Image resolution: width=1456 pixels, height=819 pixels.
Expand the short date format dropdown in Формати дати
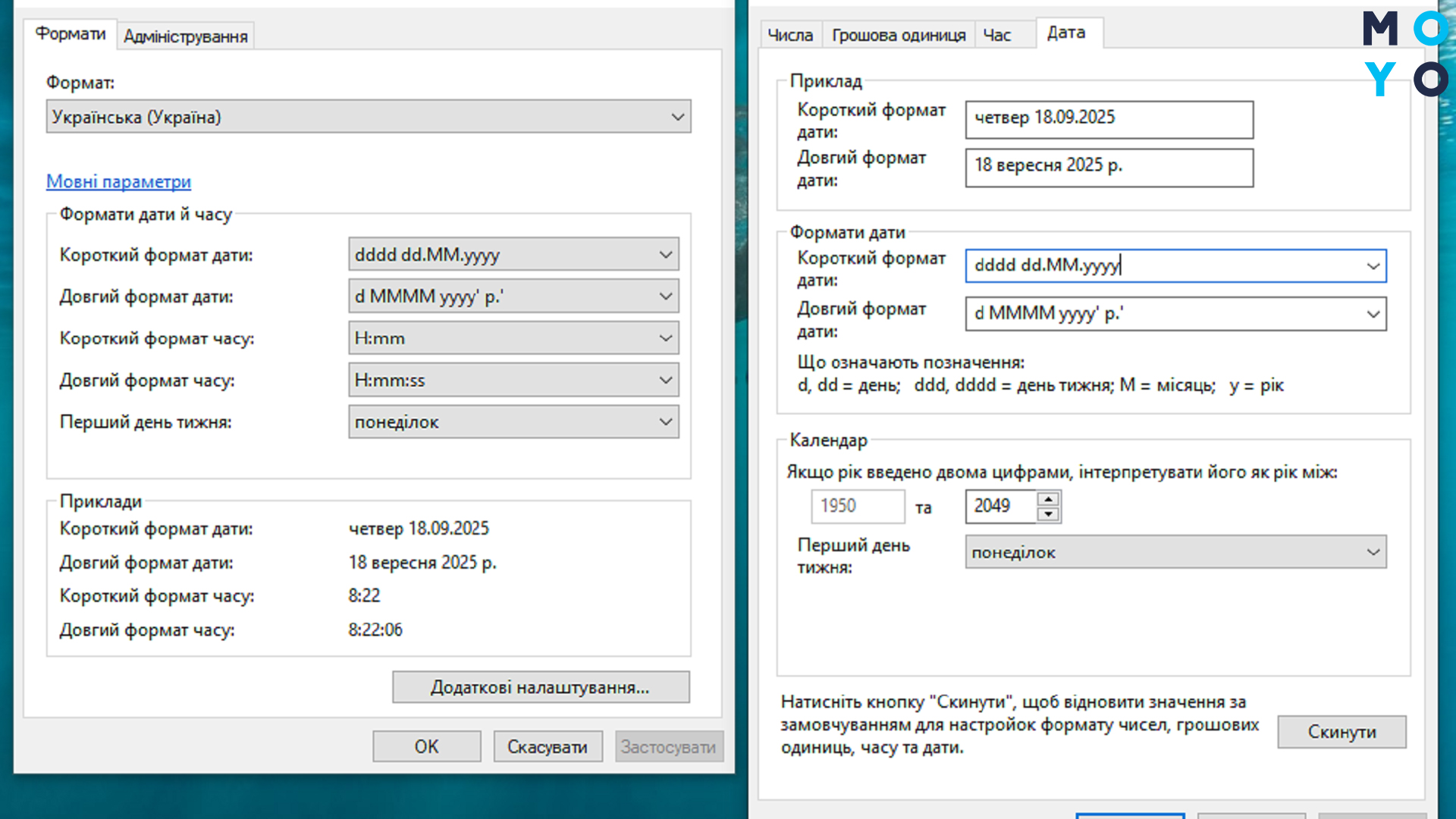pyautogui.click(x=1373, y=266)
